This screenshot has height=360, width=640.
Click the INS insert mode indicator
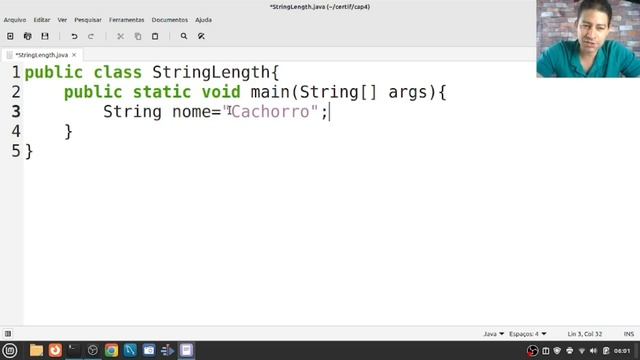(629, 334)
